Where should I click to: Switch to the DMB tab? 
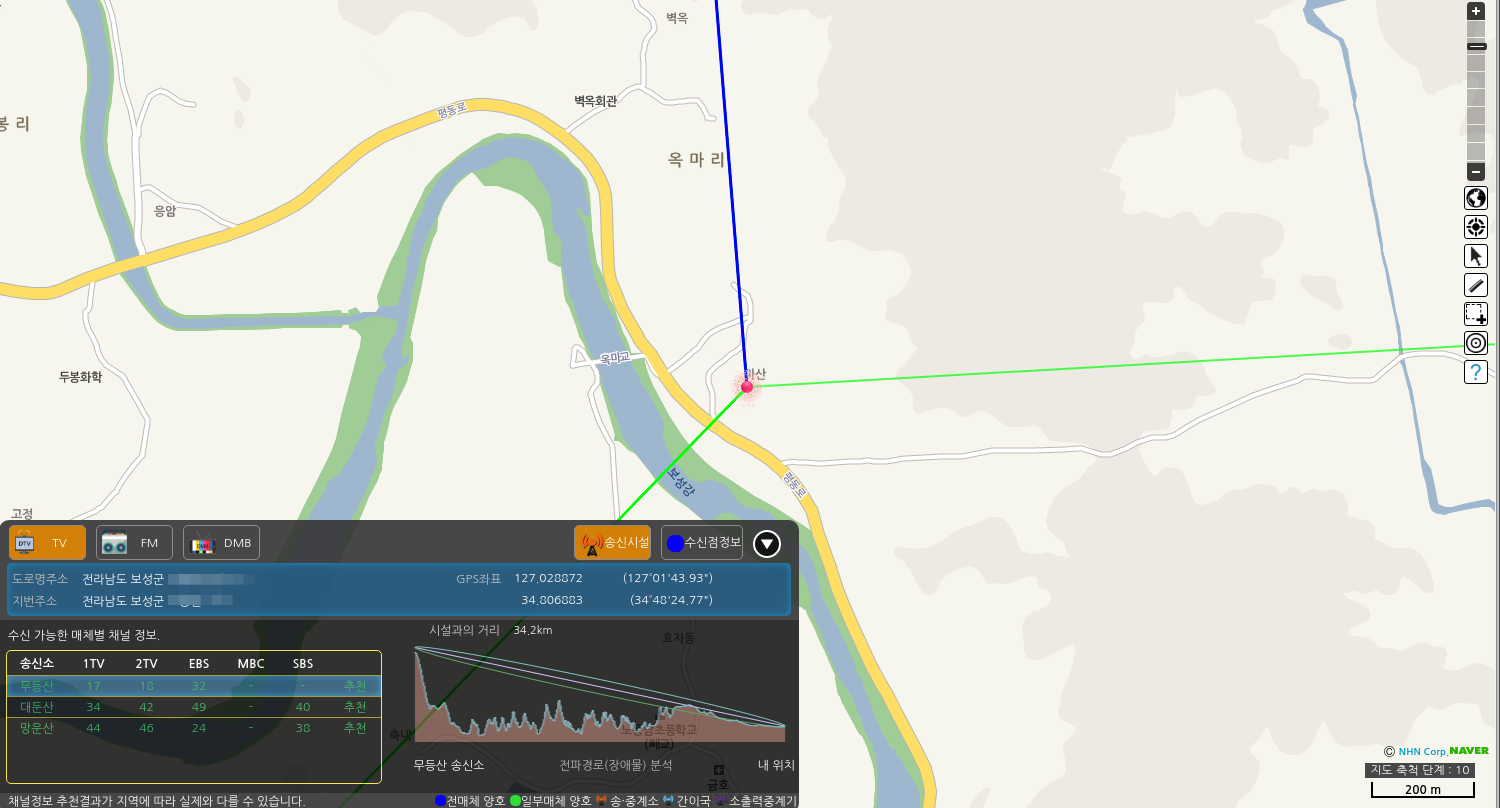coord(221,543)
